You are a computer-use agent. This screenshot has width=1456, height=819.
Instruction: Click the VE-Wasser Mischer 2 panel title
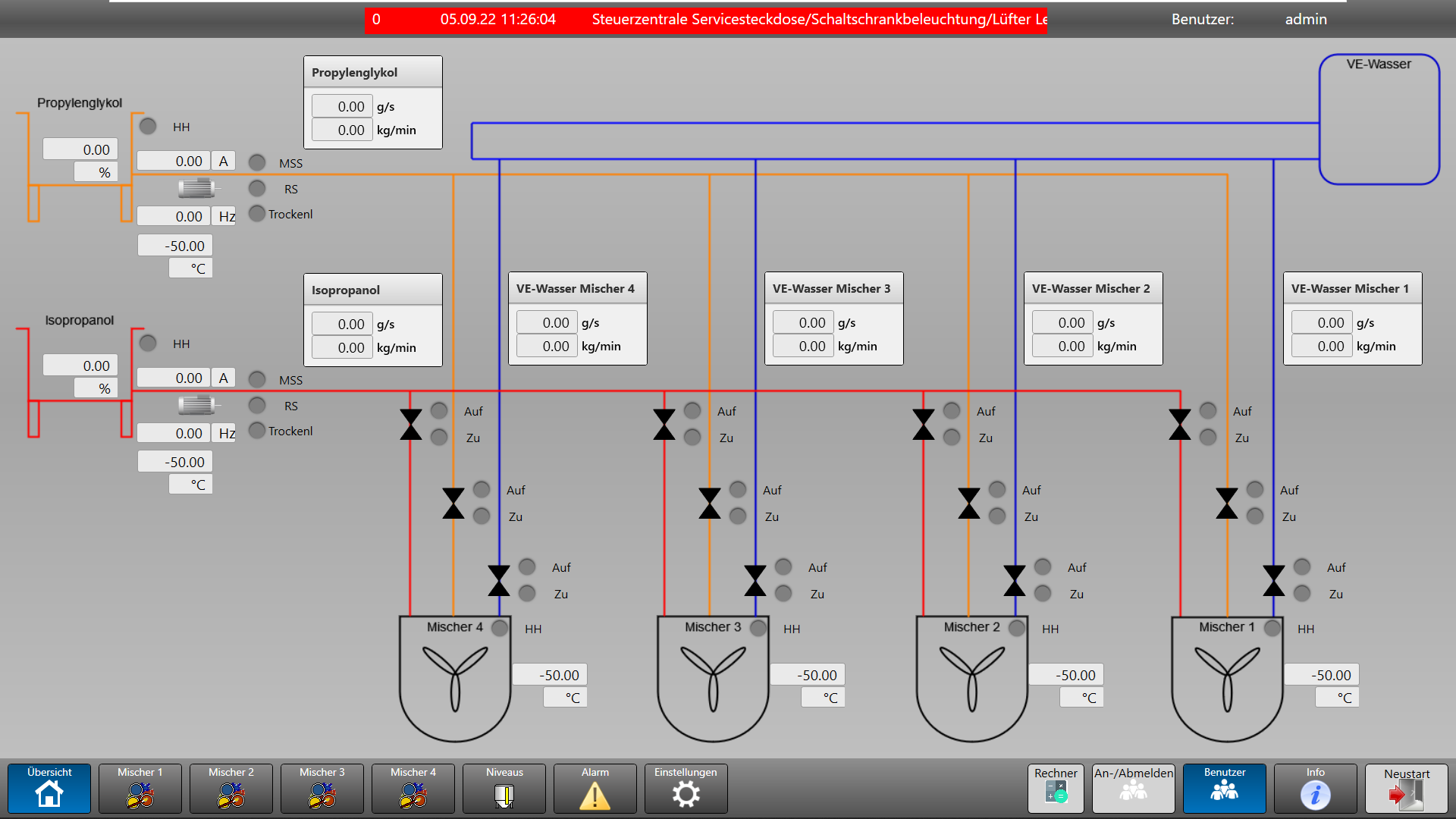pos(1090,288)
